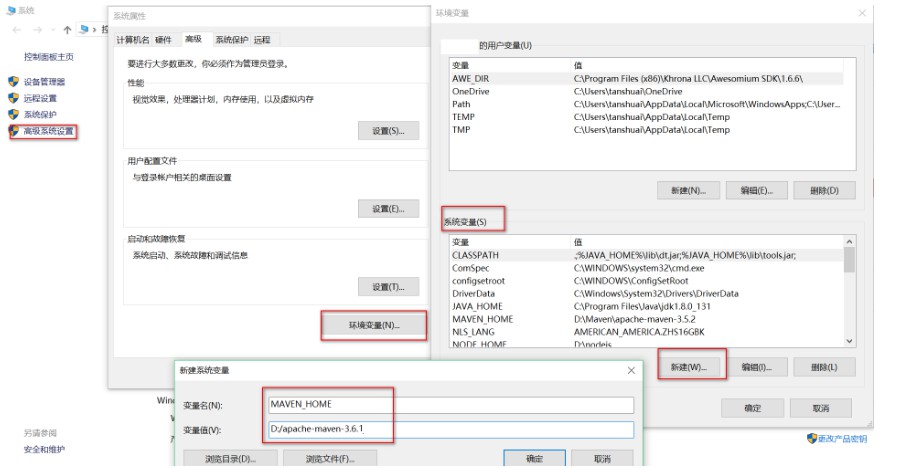Switch to 计算机名 tab
Image resolution: width=904 pixels, height=468 pixels.
pyautogui.click(x=133, y=39)
